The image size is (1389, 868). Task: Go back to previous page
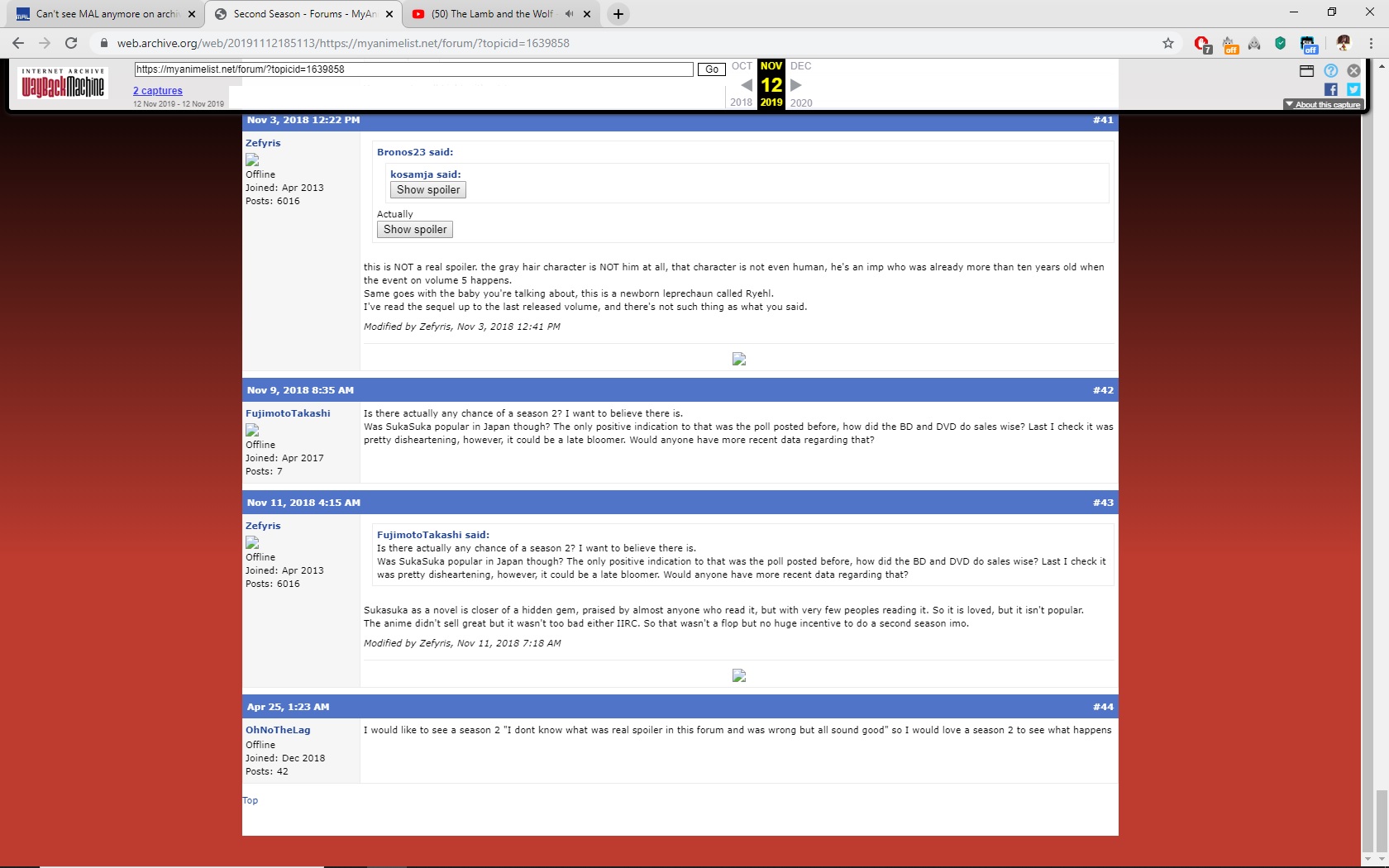click(18, 43)
